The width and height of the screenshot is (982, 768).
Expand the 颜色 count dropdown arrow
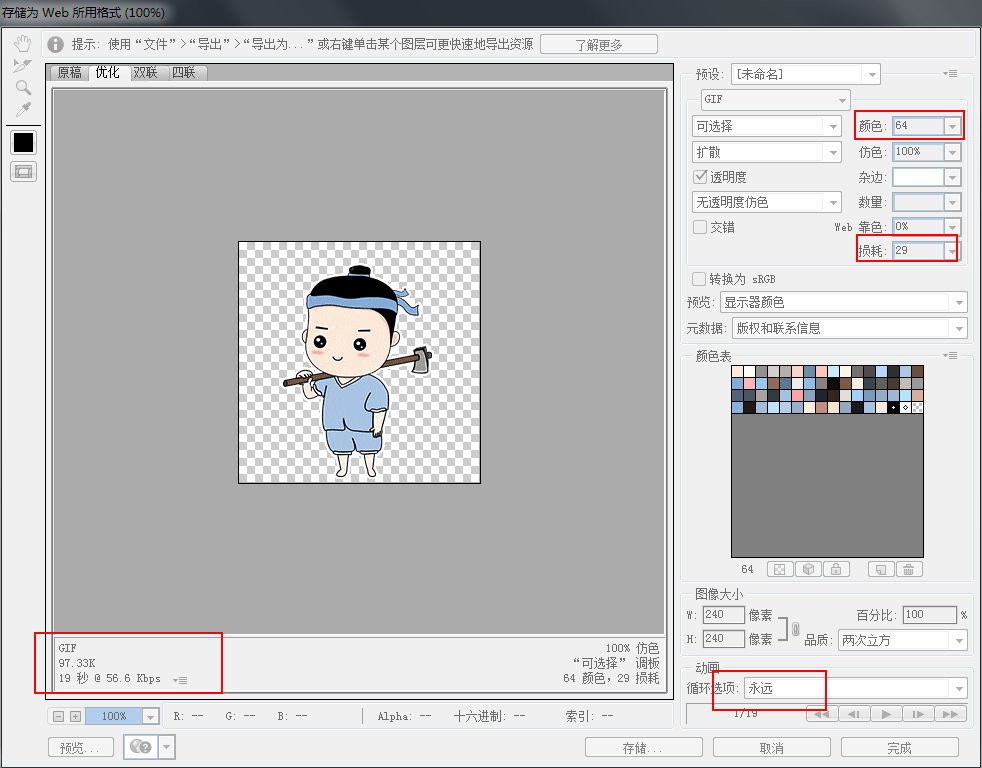point(952,126)
